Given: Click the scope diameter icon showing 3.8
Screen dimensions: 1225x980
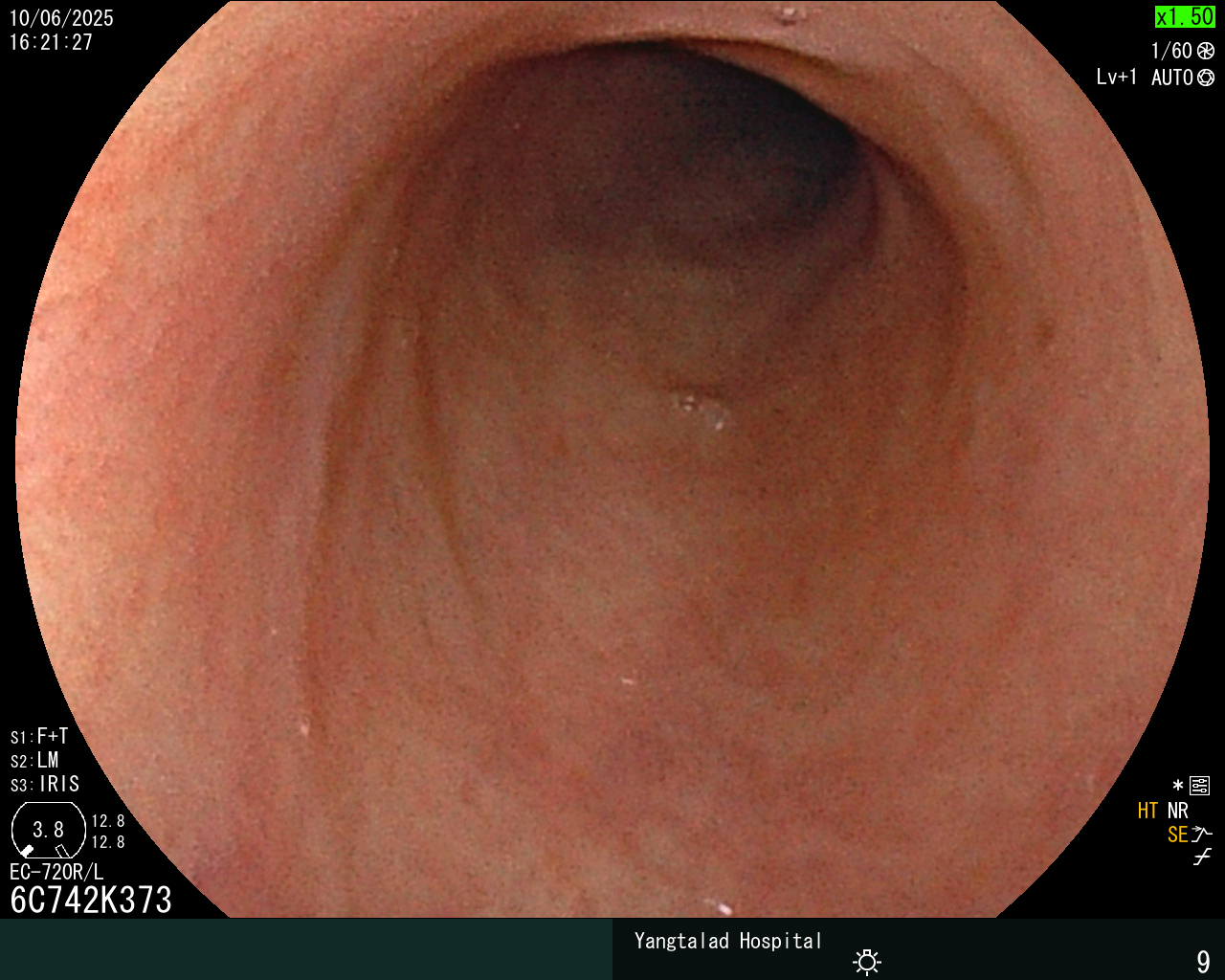Looking at the screenshot, I should click(x=48, y=831).
